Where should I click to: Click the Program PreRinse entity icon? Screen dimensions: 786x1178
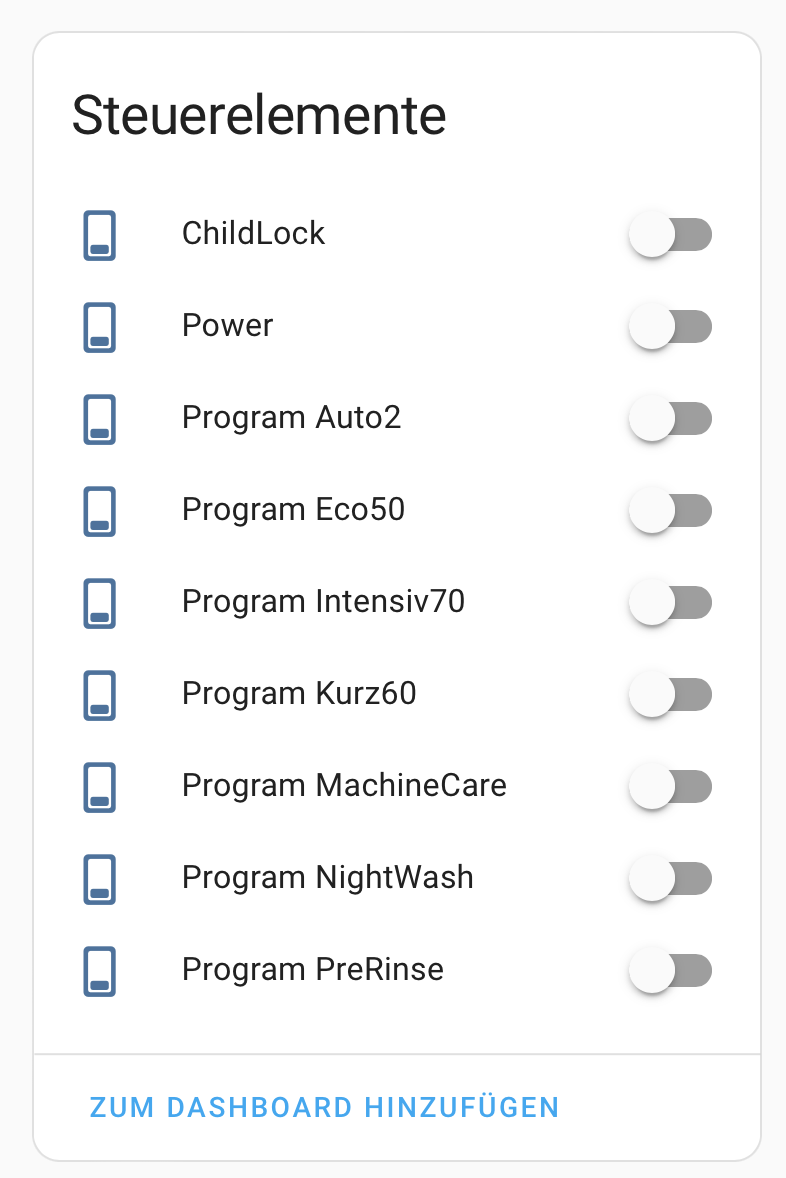99,971
